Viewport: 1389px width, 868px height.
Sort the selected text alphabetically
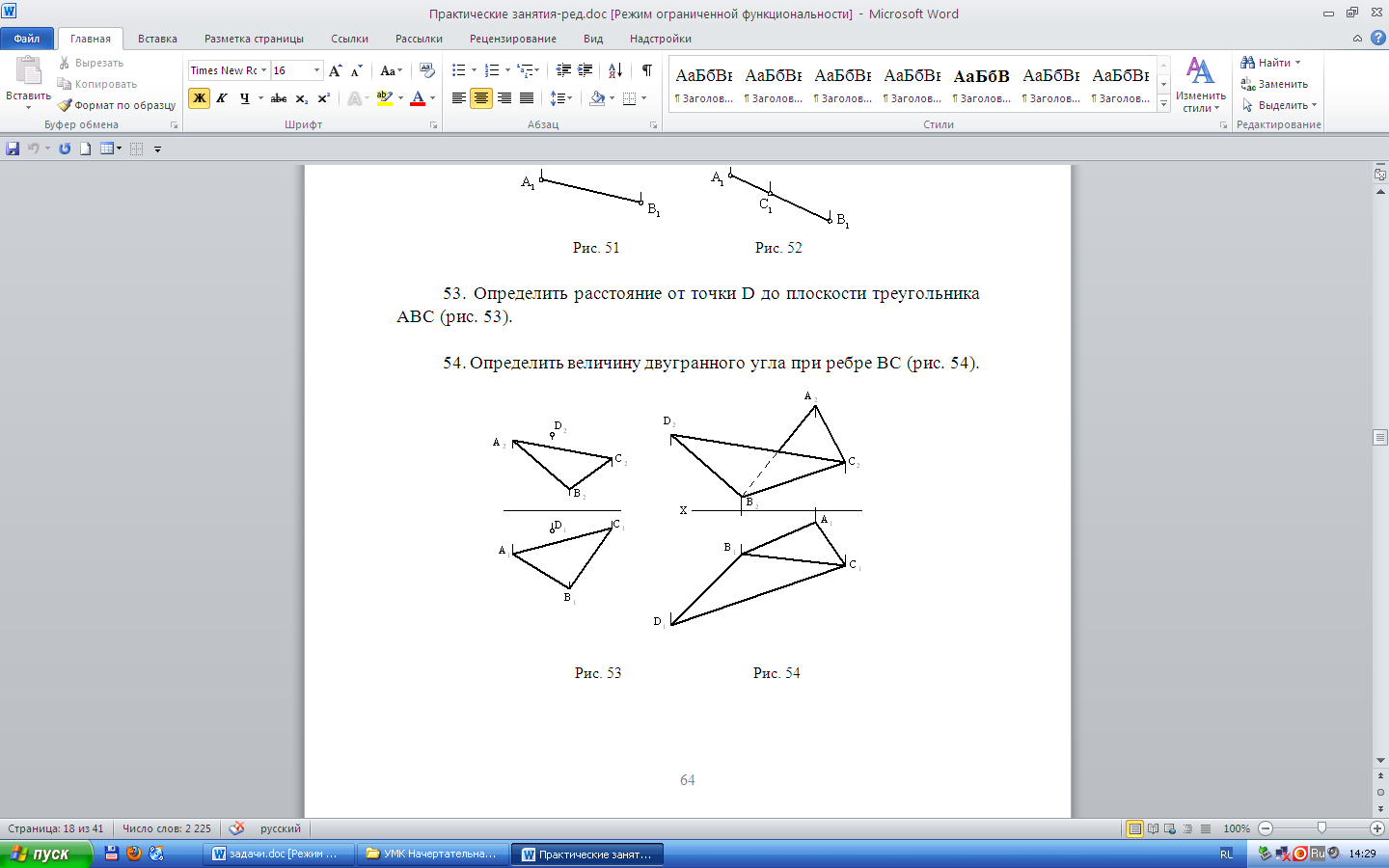[x=615, y=70]
